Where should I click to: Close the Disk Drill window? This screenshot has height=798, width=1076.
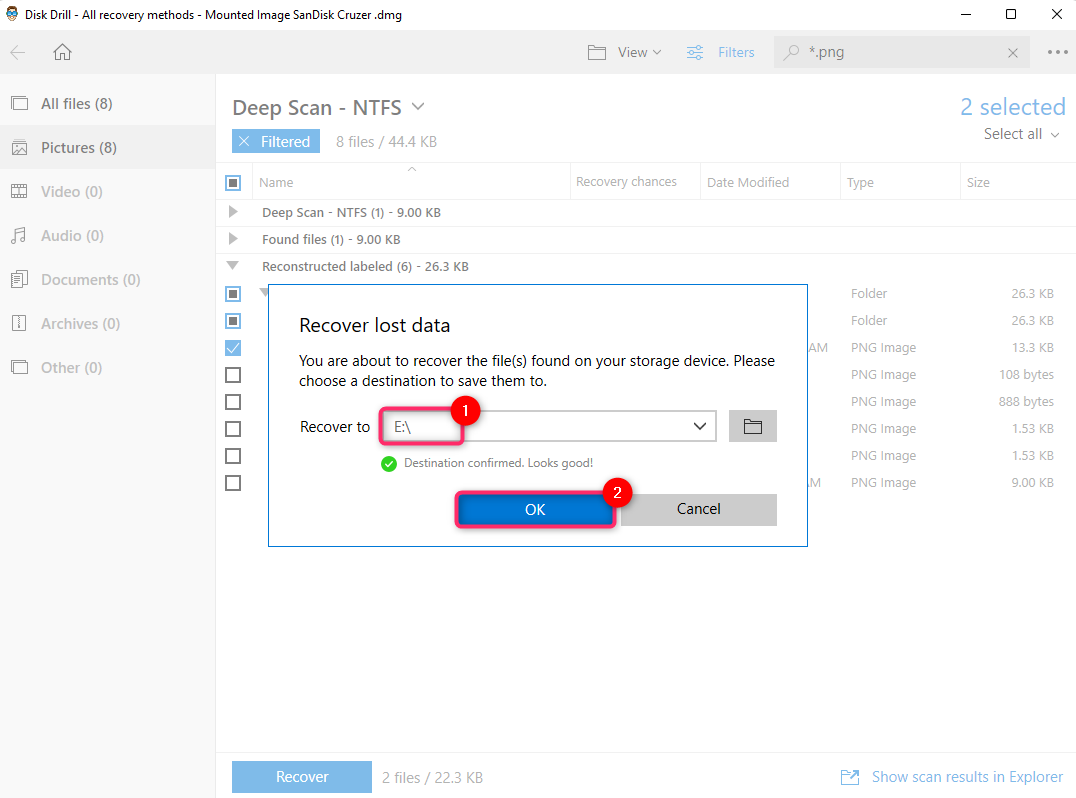(x=1057, y=14)
